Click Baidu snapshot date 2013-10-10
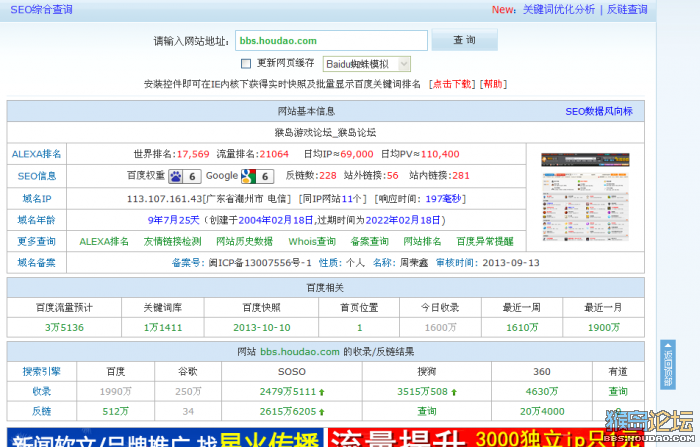This screenshot has height=447, width=700. point(262,328)
